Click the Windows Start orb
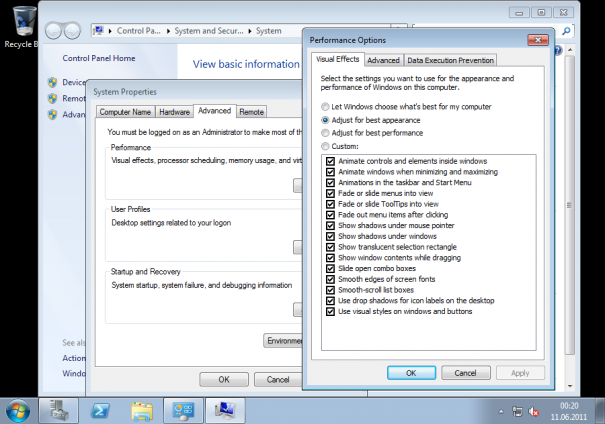This screenshot has height=424, width=605. 18,411
